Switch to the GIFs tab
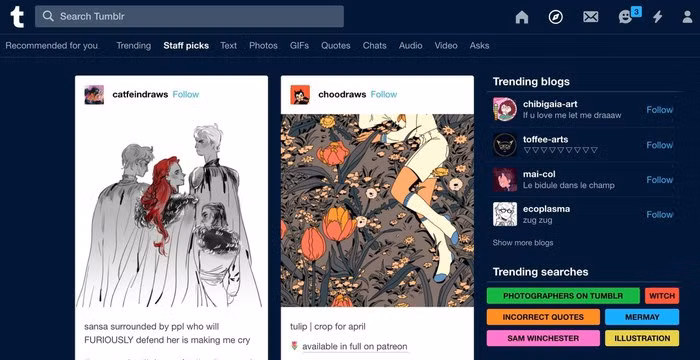This screenshot has height=360, width=700. click(299, 46)
